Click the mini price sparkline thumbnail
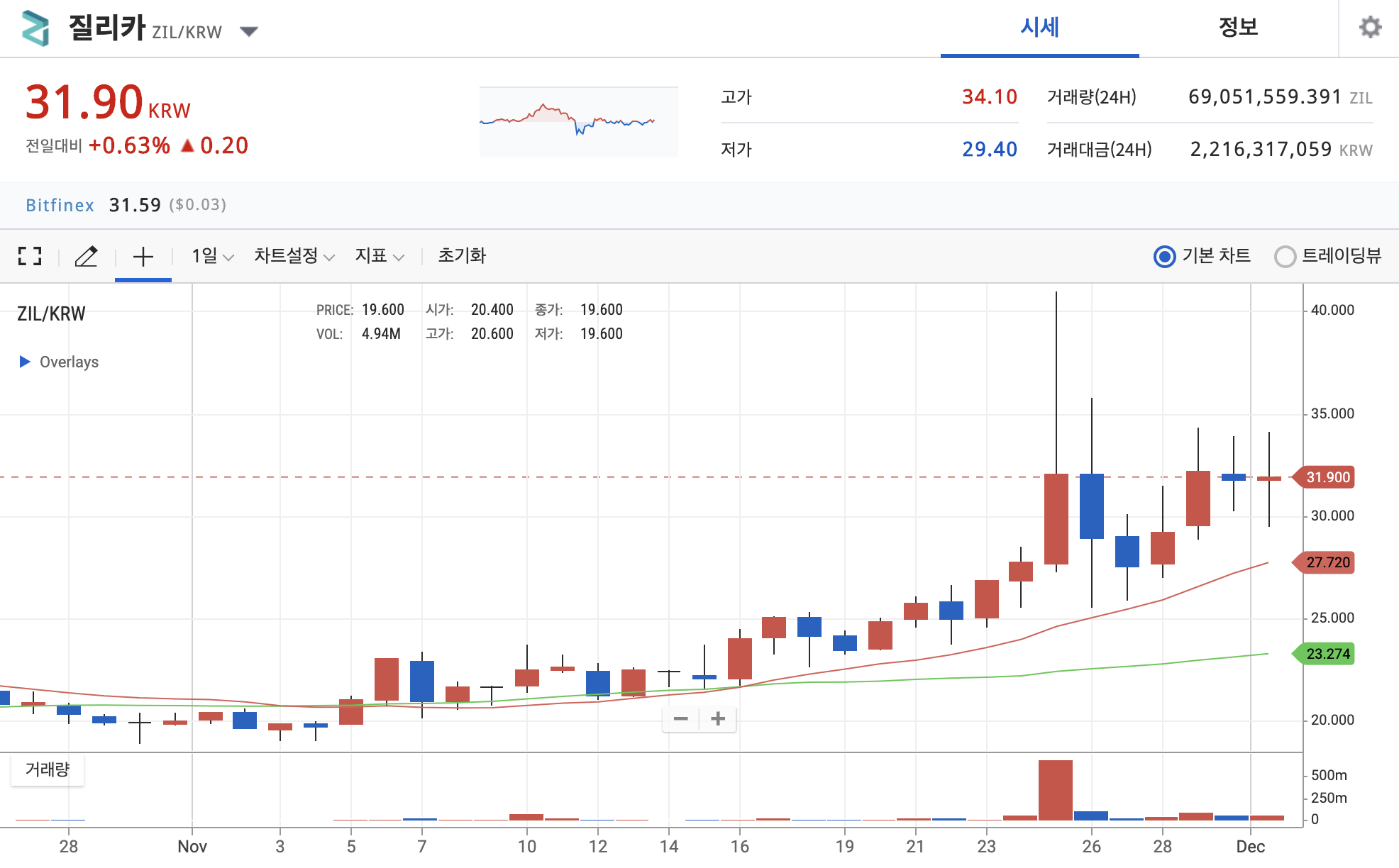The image size is (1399, 868). 578,121
